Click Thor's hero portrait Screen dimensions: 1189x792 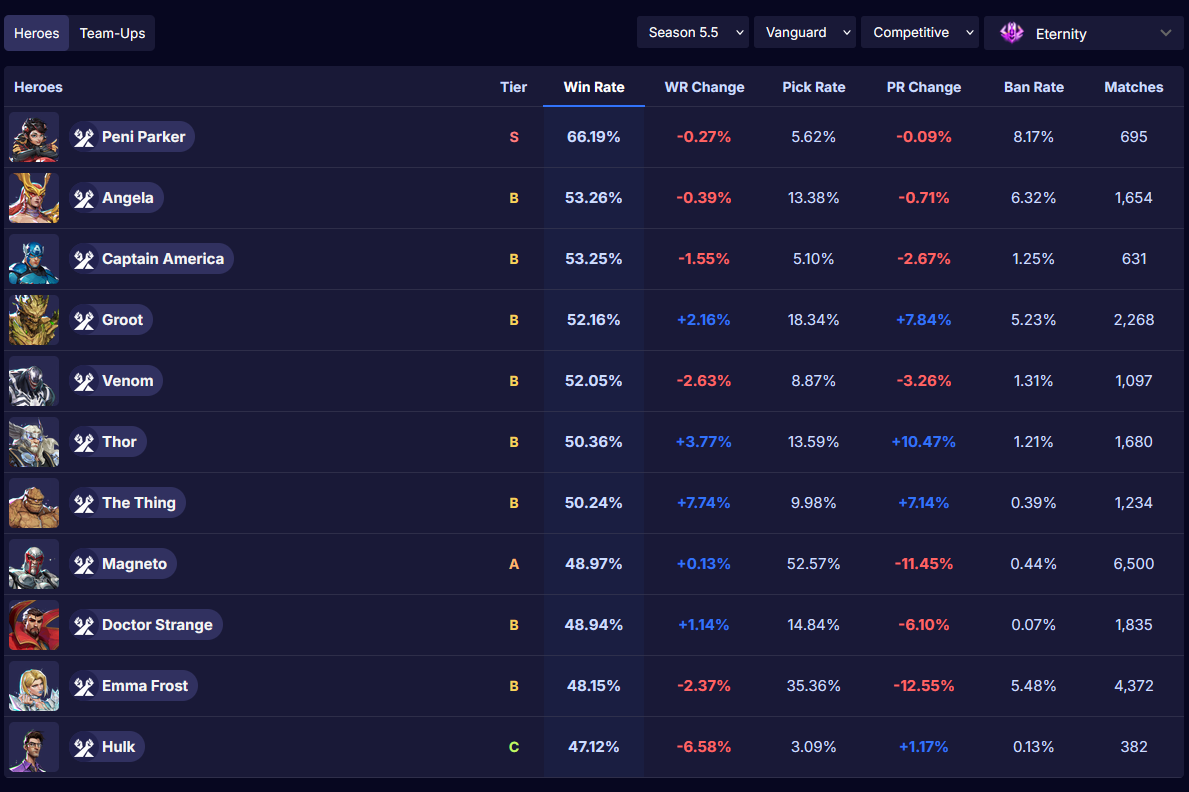tap(33, 442)
